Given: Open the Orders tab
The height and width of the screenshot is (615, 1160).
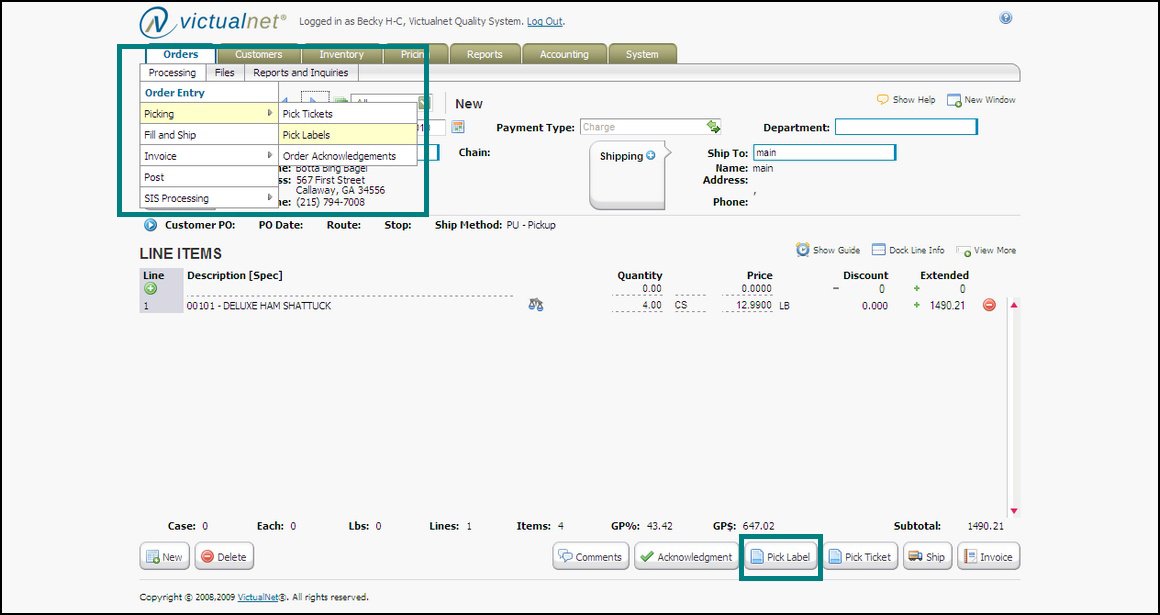Looking at the screenshot, I should click(181, 54).
